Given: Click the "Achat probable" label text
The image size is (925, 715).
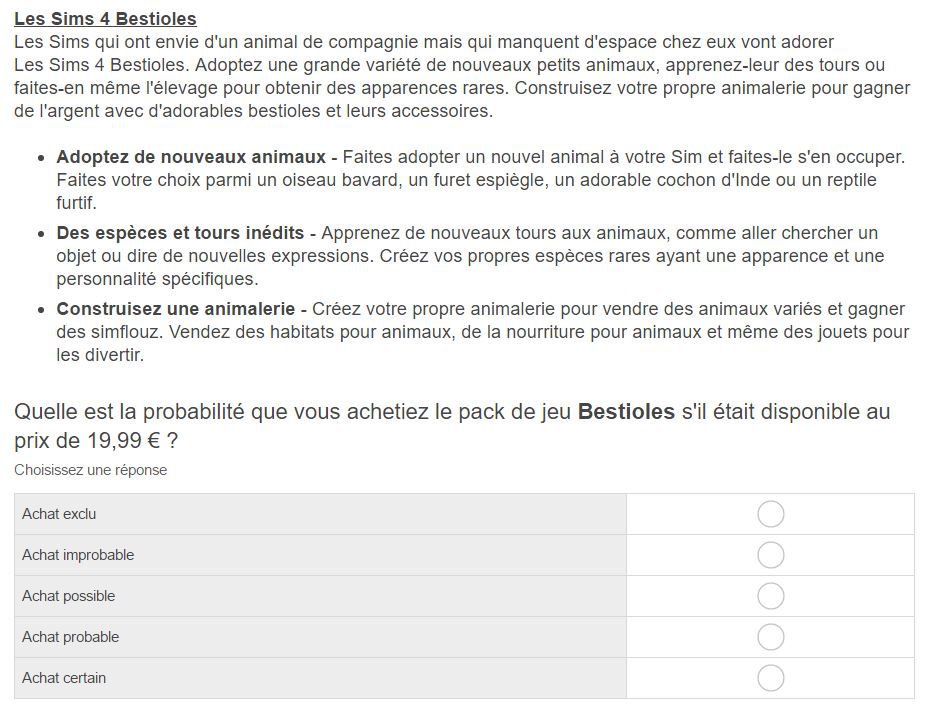Looking at the screenshot, I should 70,637.
